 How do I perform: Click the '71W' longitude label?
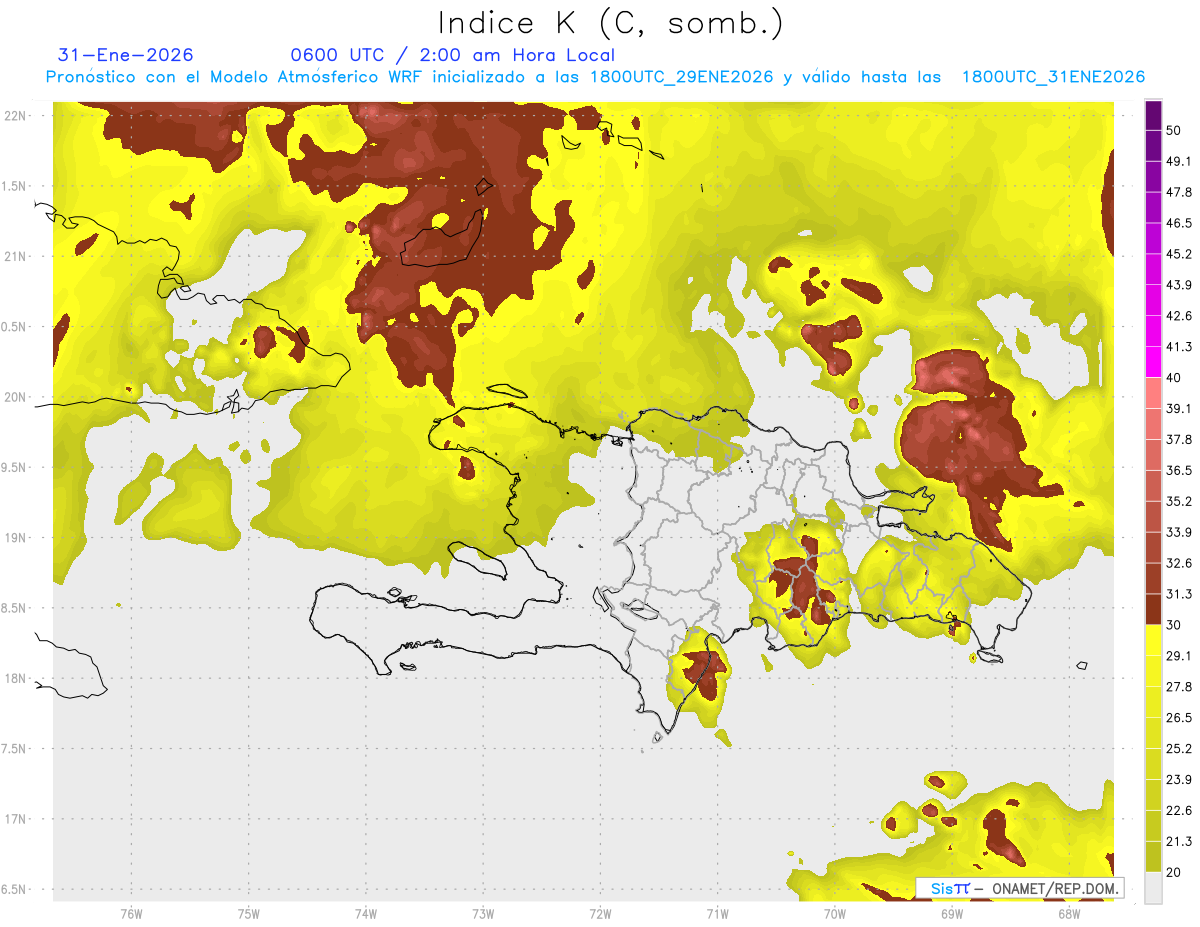[x=717, y=913]
